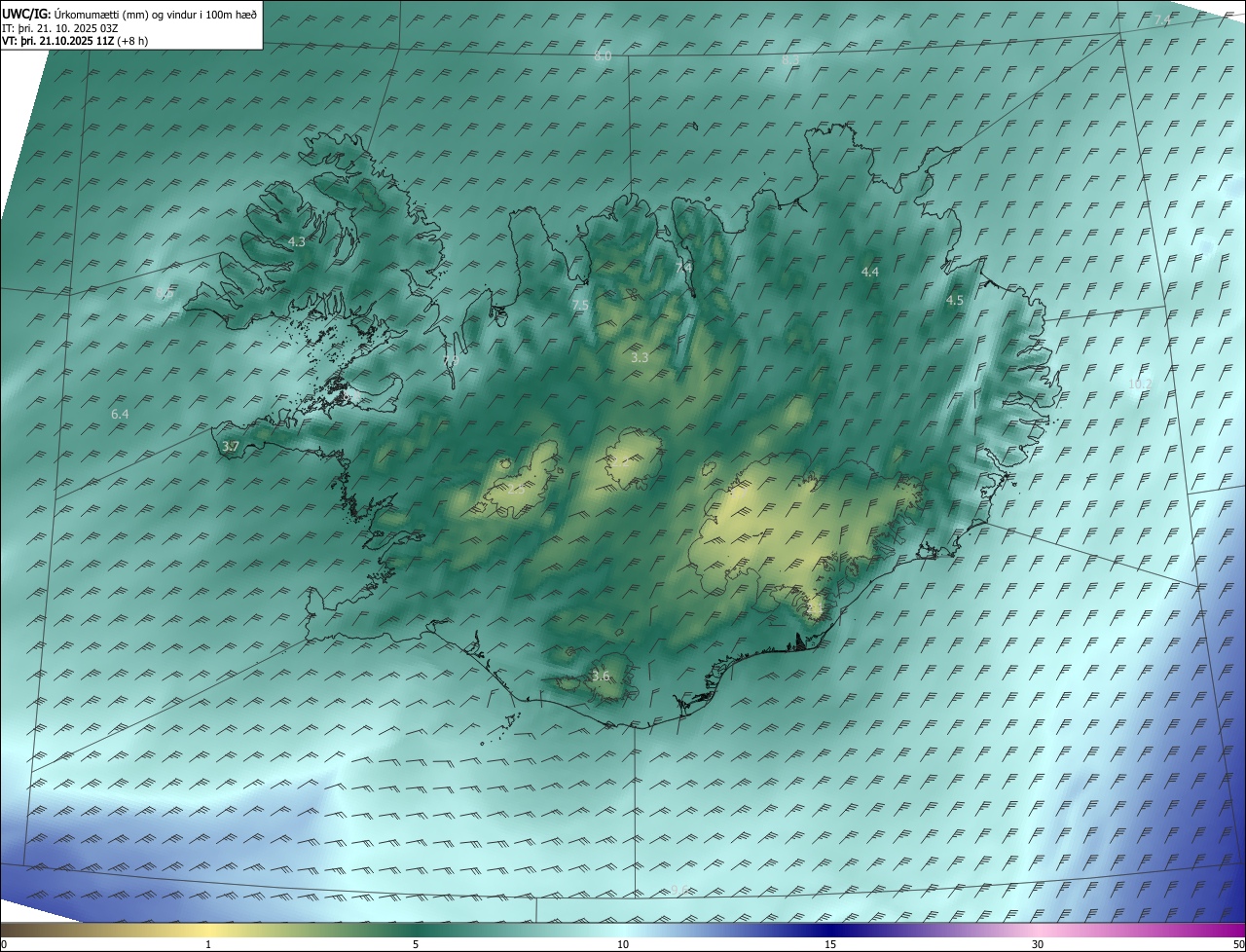Click the 8.5 value on the map
Viewport: 1246px width, 952px height.
click(164, 293)
